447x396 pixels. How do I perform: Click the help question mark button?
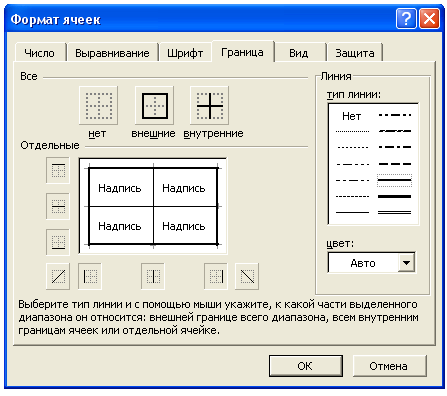tap(406, 19)
